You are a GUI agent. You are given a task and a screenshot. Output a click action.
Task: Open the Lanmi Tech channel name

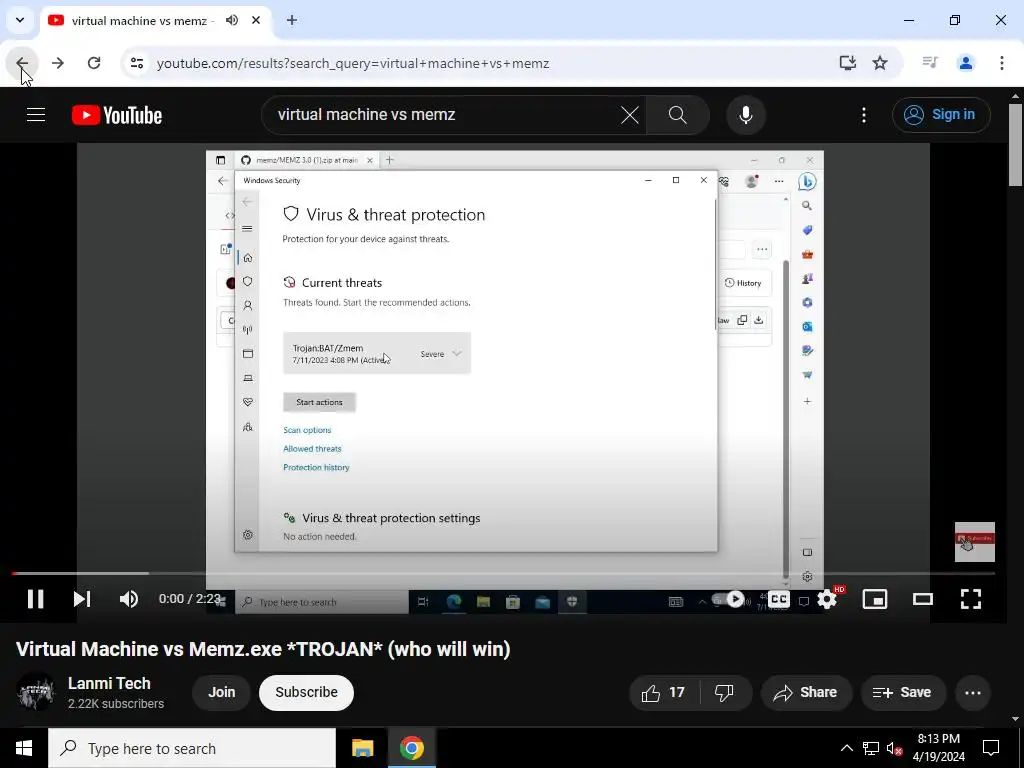(x=109, y=683)
